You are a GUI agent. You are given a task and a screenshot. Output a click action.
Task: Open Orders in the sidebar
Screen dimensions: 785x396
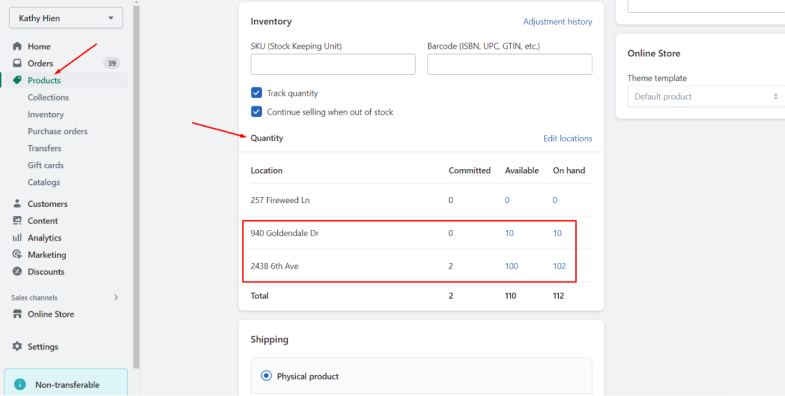pyautogui.click(x=41, y=64)
